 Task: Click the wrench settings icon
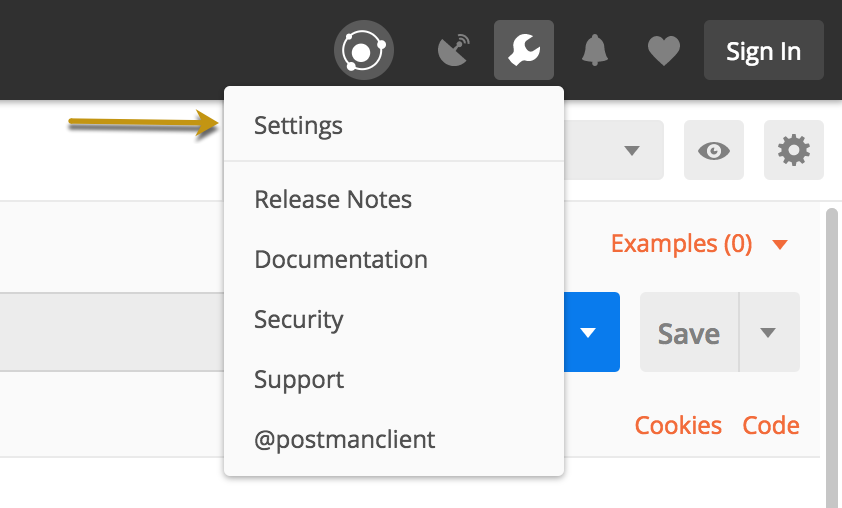pyautogui.click(x=523, y=50)
